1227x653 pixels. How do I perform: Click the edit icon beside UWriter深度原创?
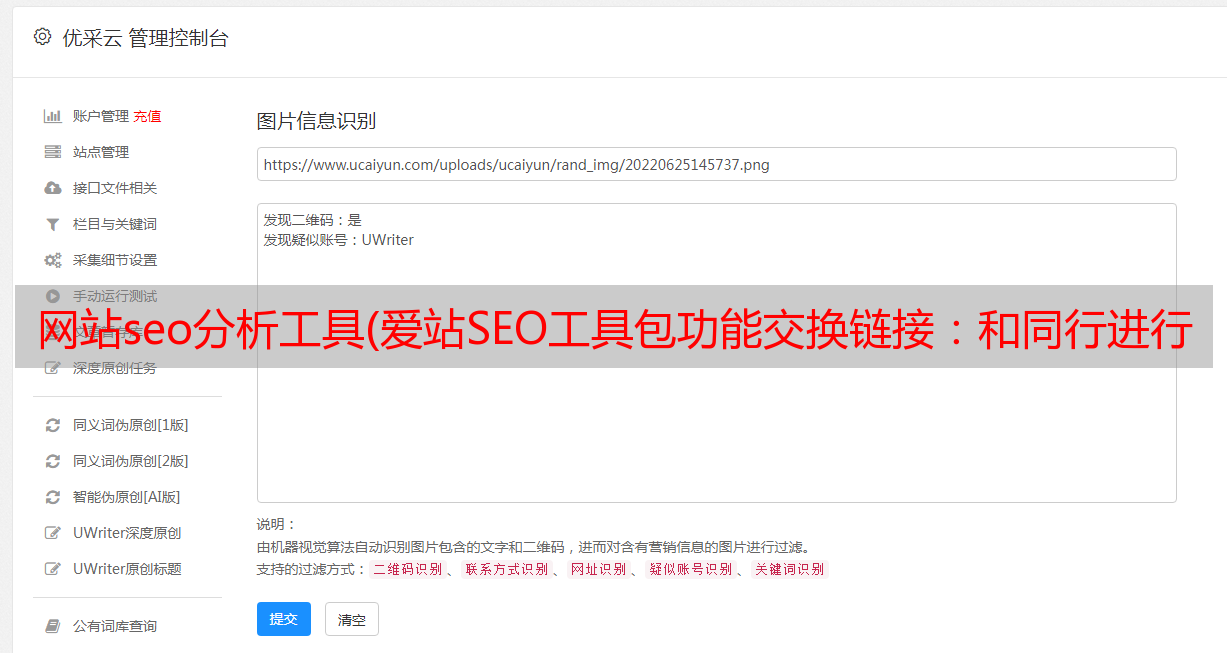(53, 533)
